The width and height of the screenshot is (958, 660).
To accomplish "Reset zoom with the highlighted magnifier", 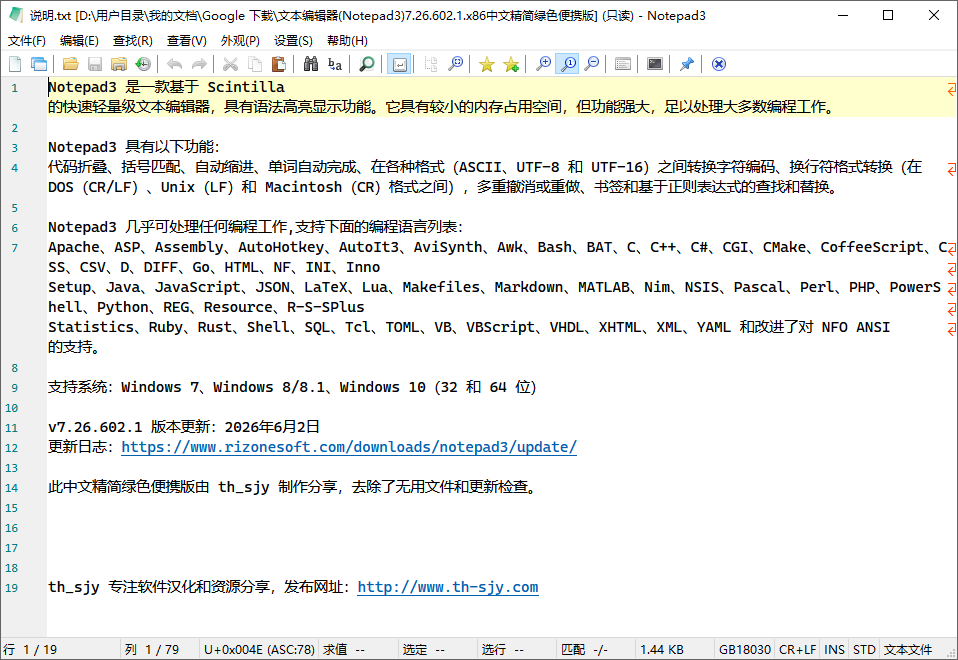I will pyautogui.click(x=568, y=64).
